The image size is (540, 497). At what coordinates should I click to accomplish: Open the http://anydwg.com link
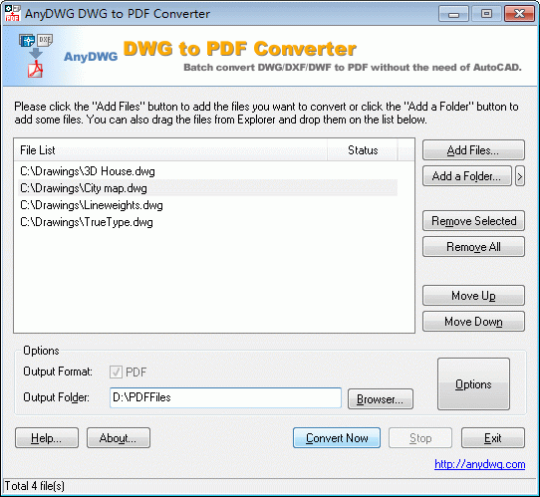tap(480, 464)
